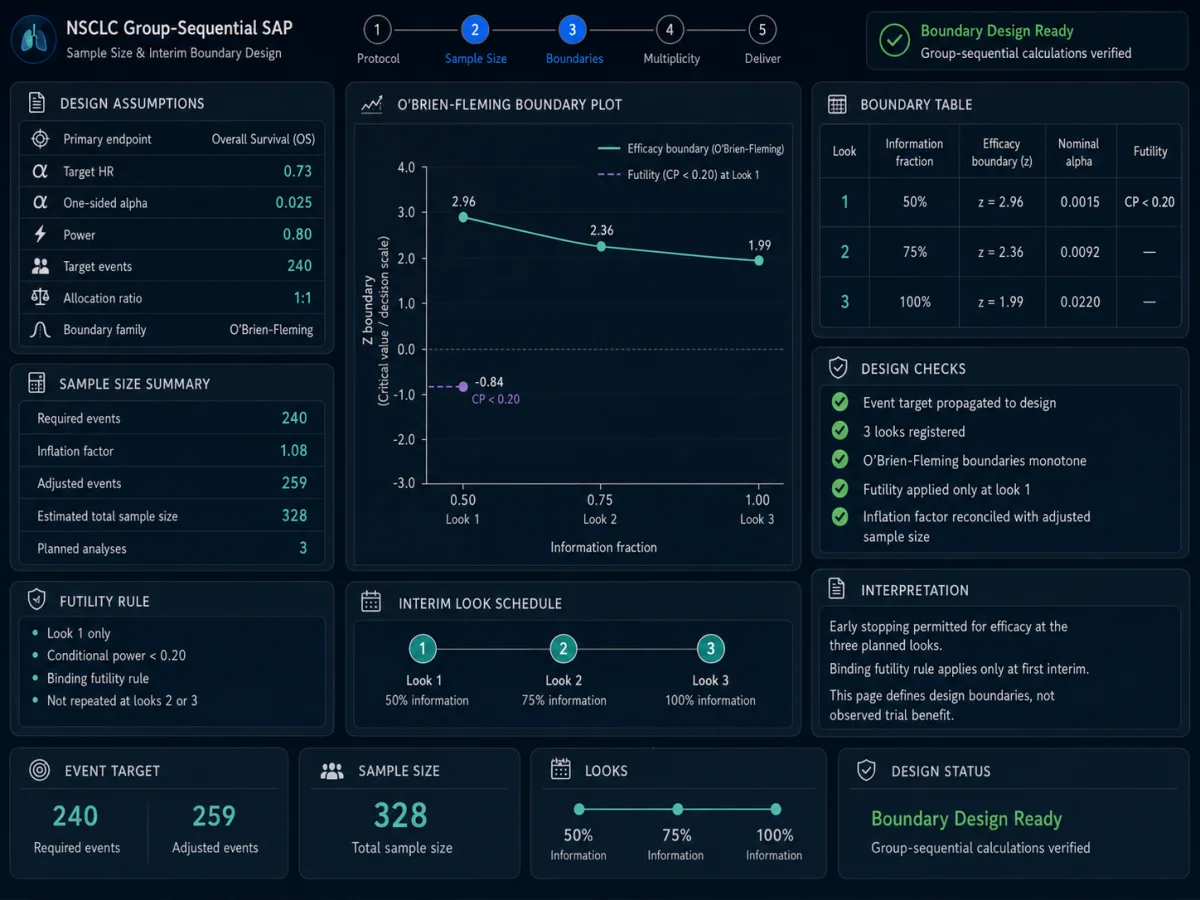Image resolution: width=1200 pixels, height=900 pixels.
Task: Click the Allocation ratio scales icon
Action: click(40, 297)
